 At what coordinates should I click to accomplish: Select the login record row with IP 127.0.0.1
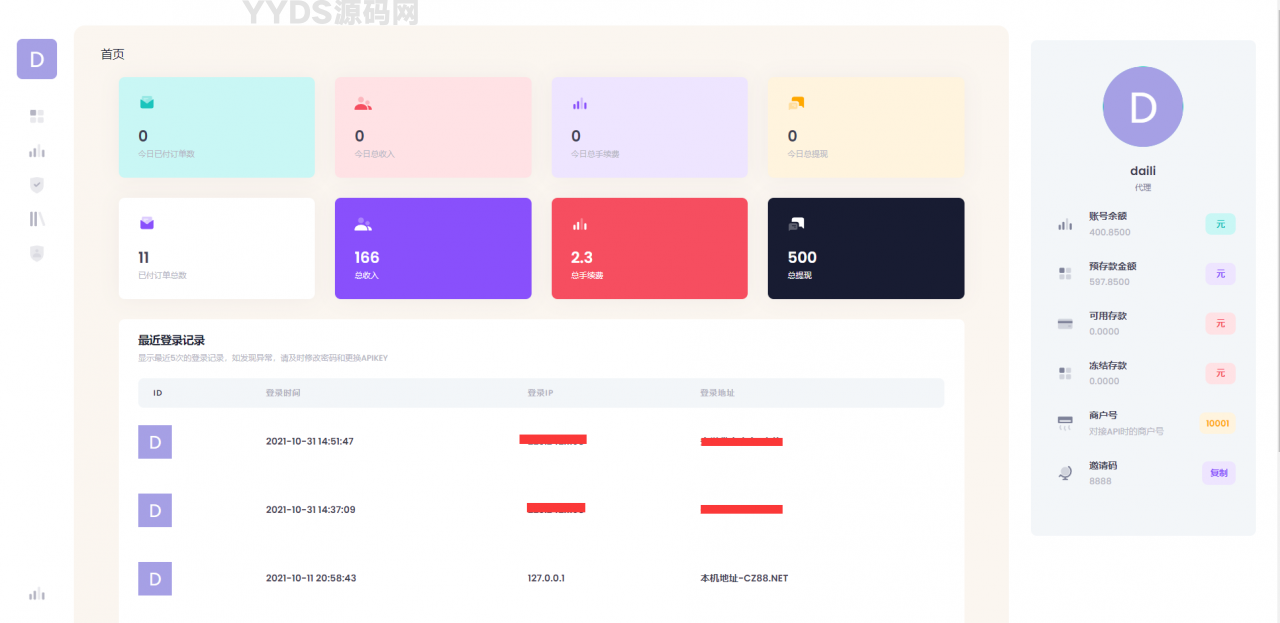pos(540,578)
